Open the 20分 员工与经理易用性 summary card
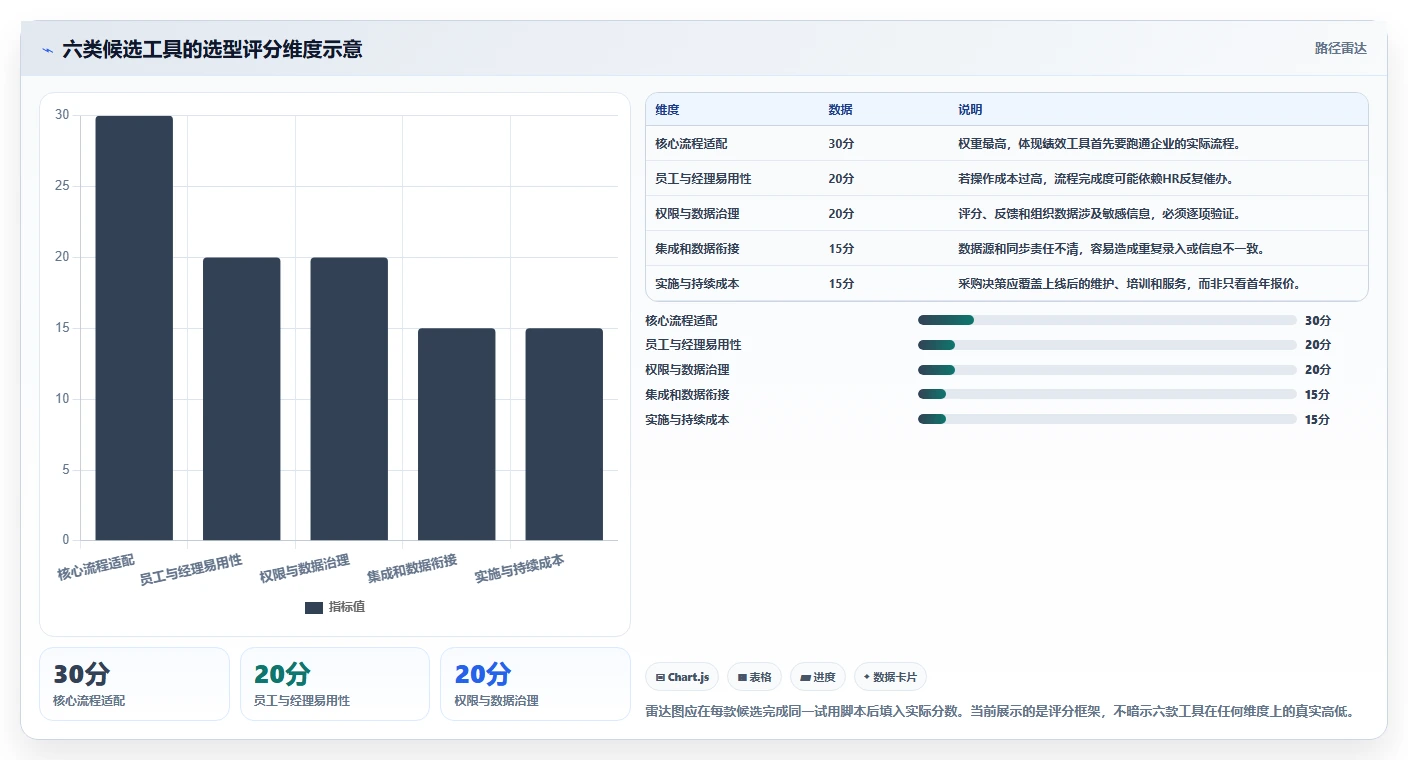1408x760 pixels. click(335, 684)
